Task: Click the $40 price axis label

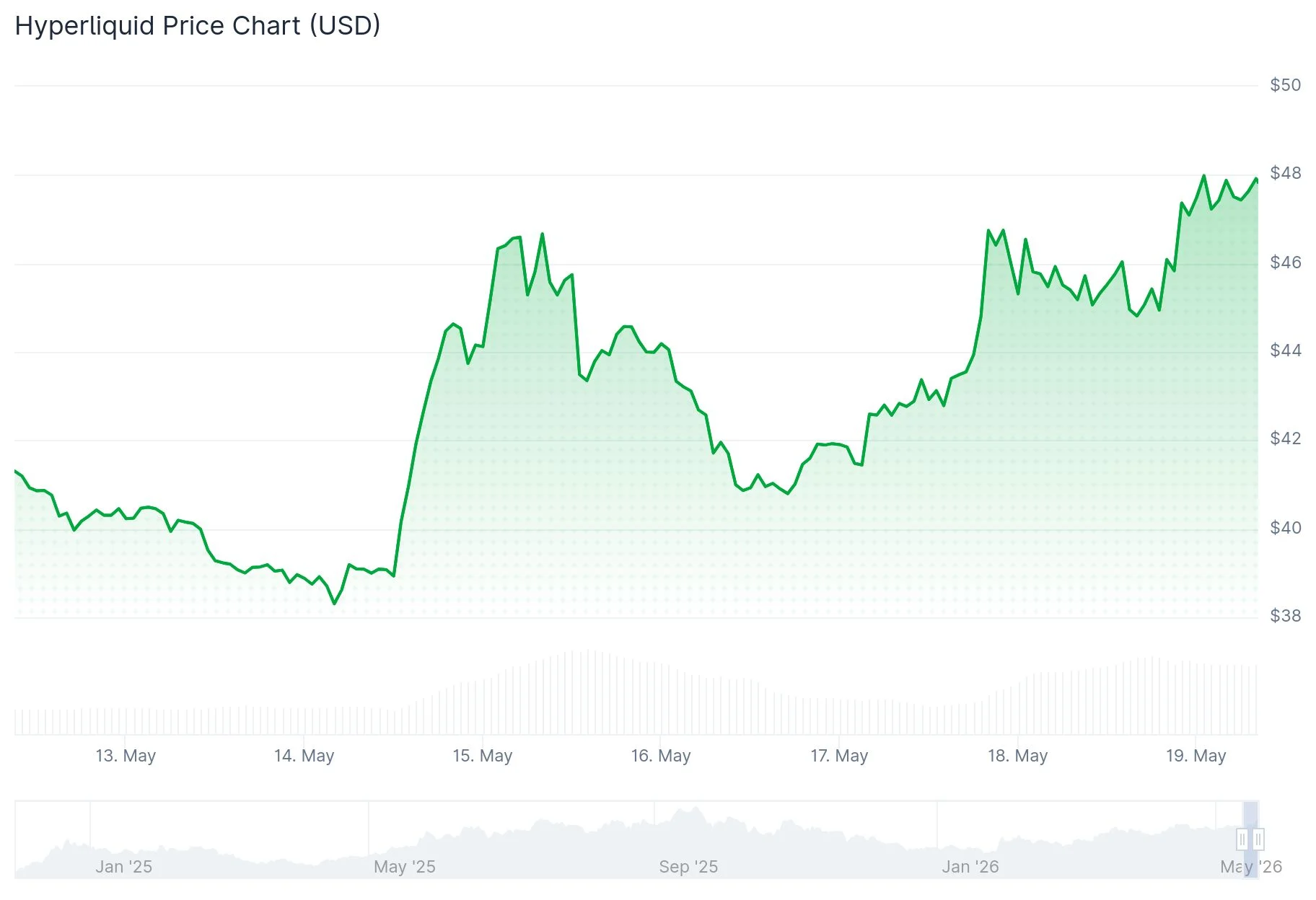Action: [x=1286, y=528]
